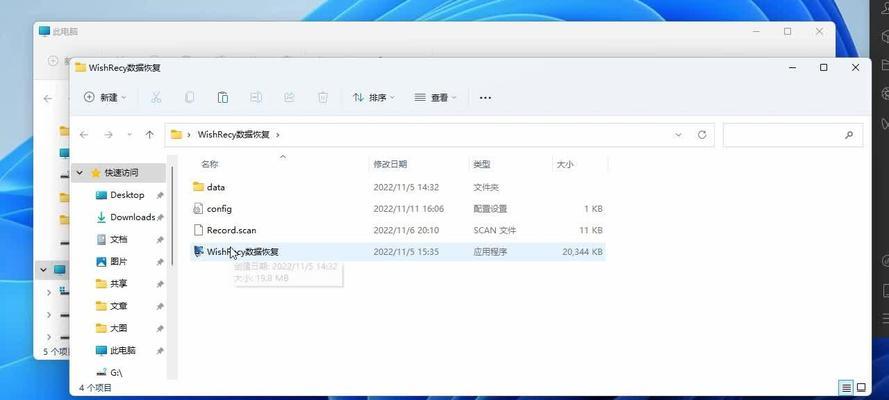
Task: Select the data folder icon
Action: point(198,186)
